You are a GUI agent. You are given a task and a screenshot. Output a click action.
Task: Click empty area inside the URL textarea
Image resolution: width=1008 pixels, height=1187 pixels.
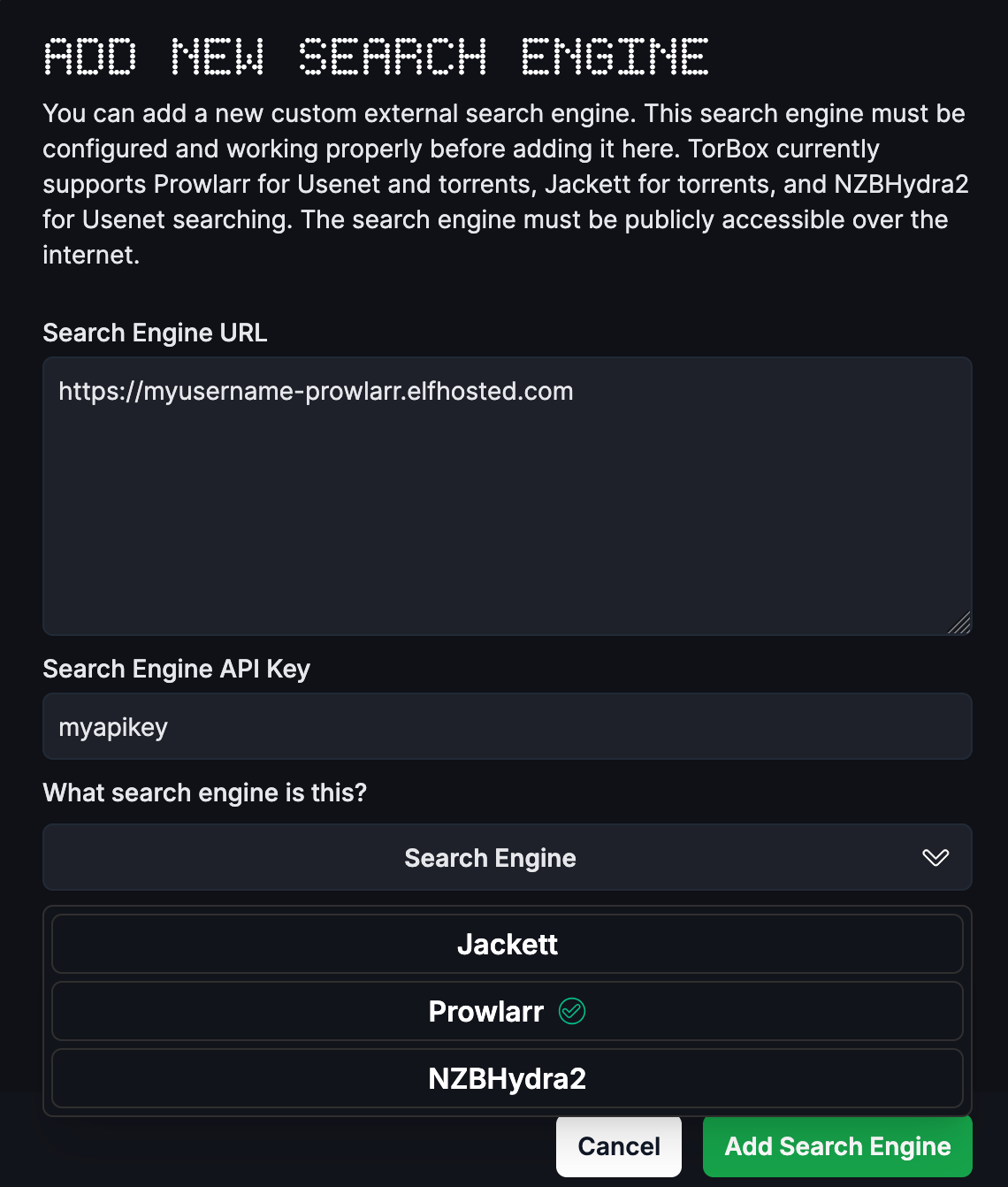[508, 531]
